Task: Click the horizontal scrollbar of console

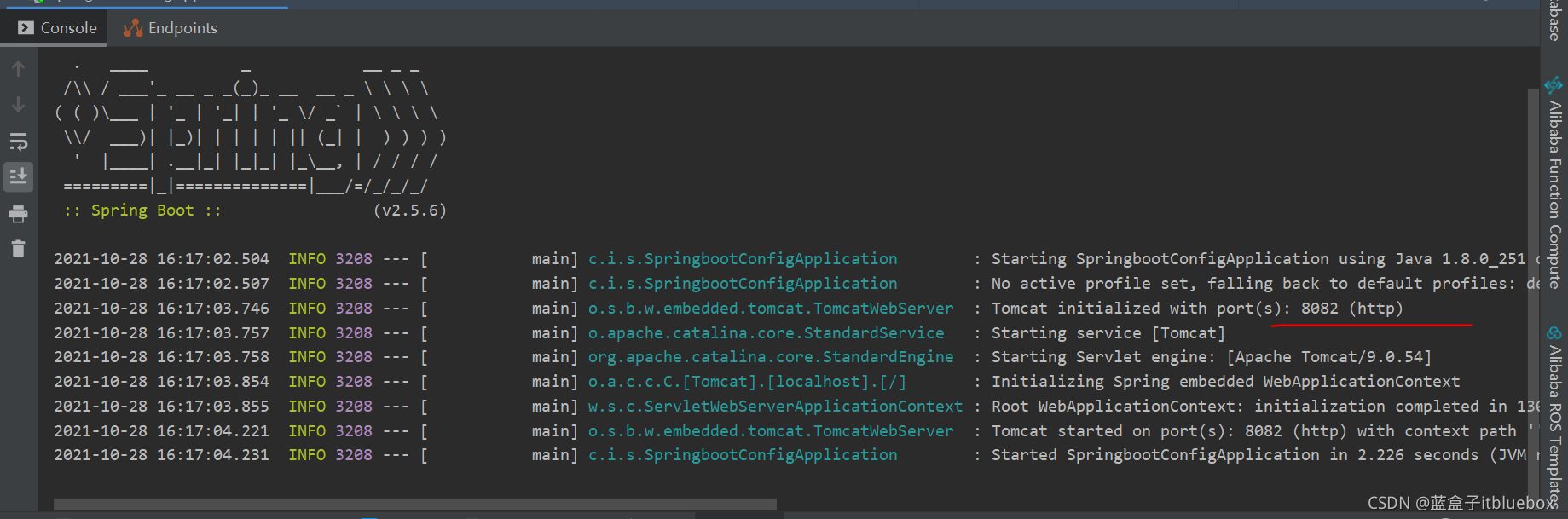Action: 415,505
